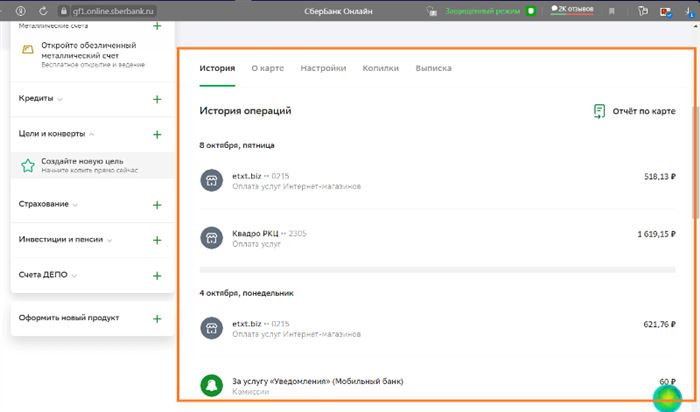Screen dimensions: 700x412
Task: Click the 621,76 ₽ amount
Action: 659,325
